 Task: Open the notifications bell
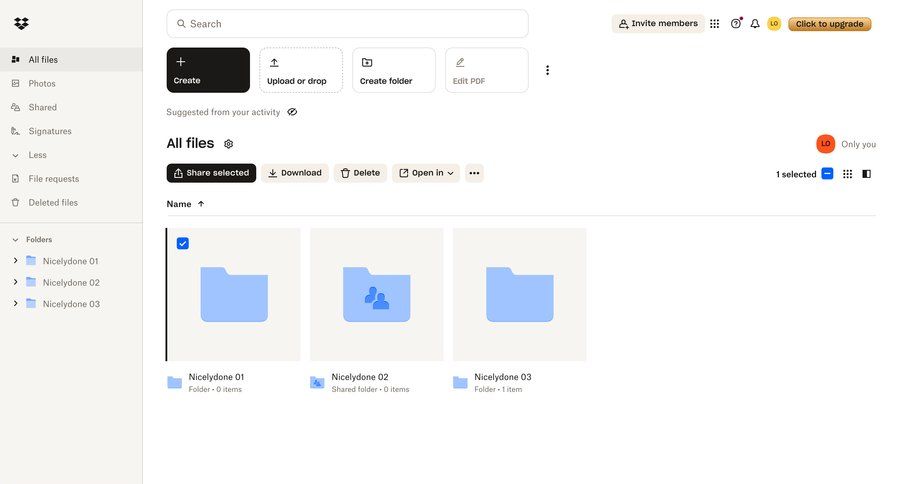point(755,24)
